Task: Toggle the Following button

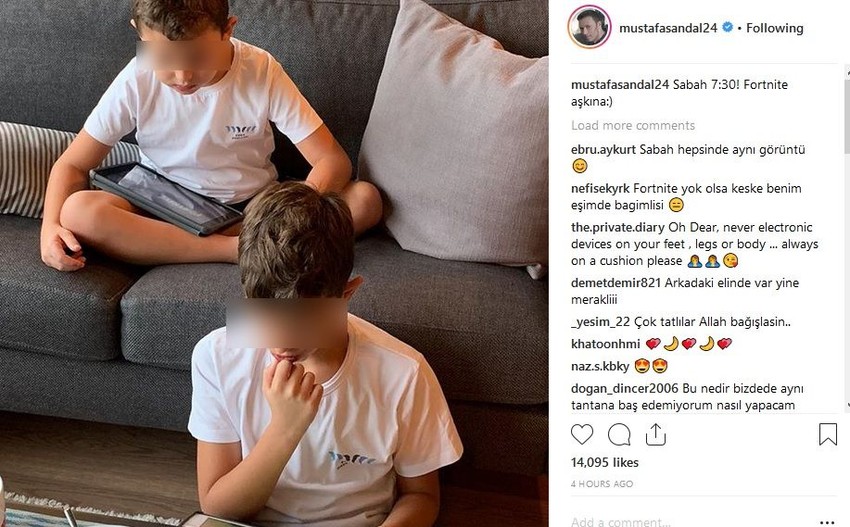Action: [775, 28]
